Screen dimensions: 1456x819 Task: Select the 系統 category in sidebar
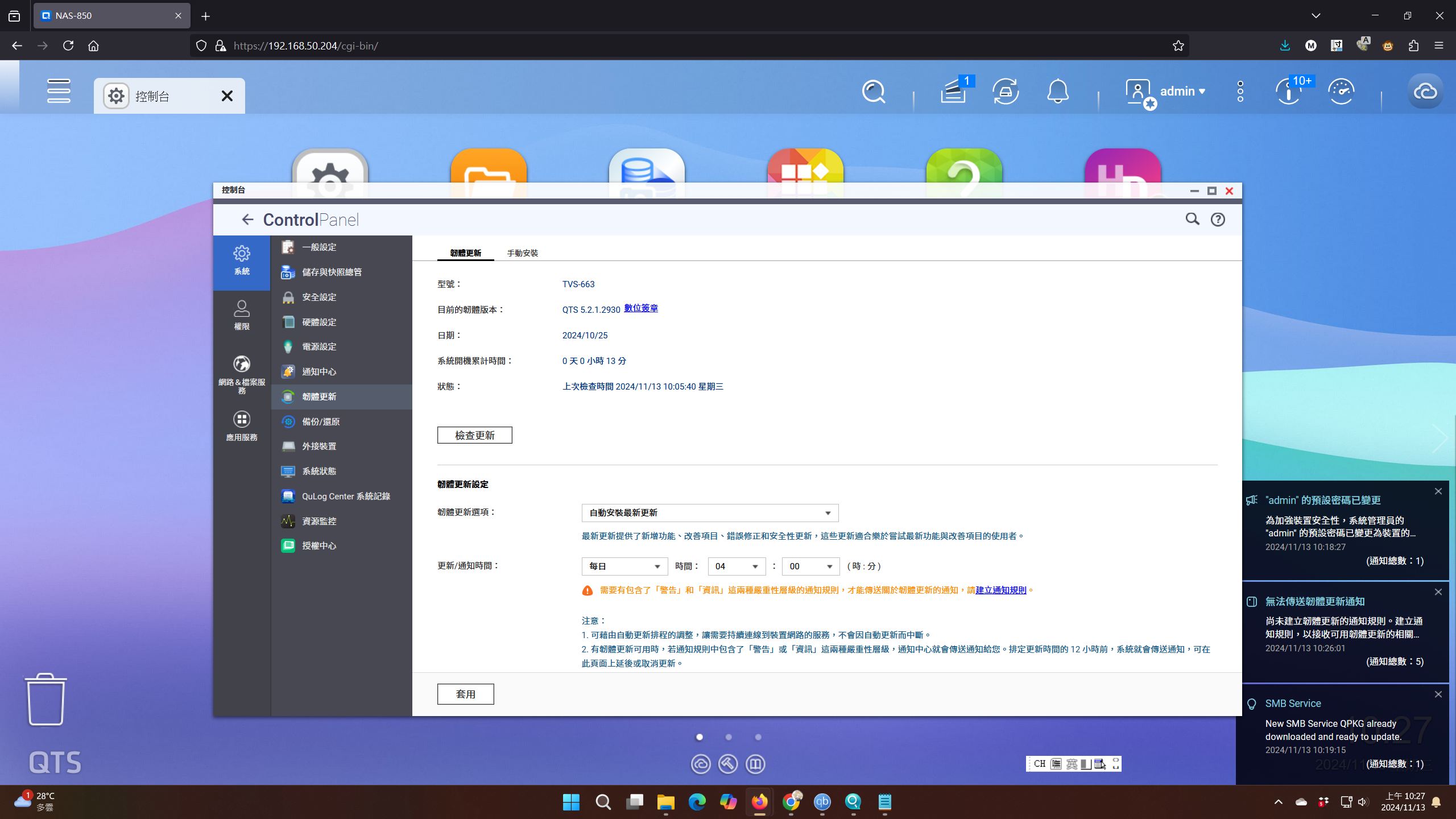[242, 262]
